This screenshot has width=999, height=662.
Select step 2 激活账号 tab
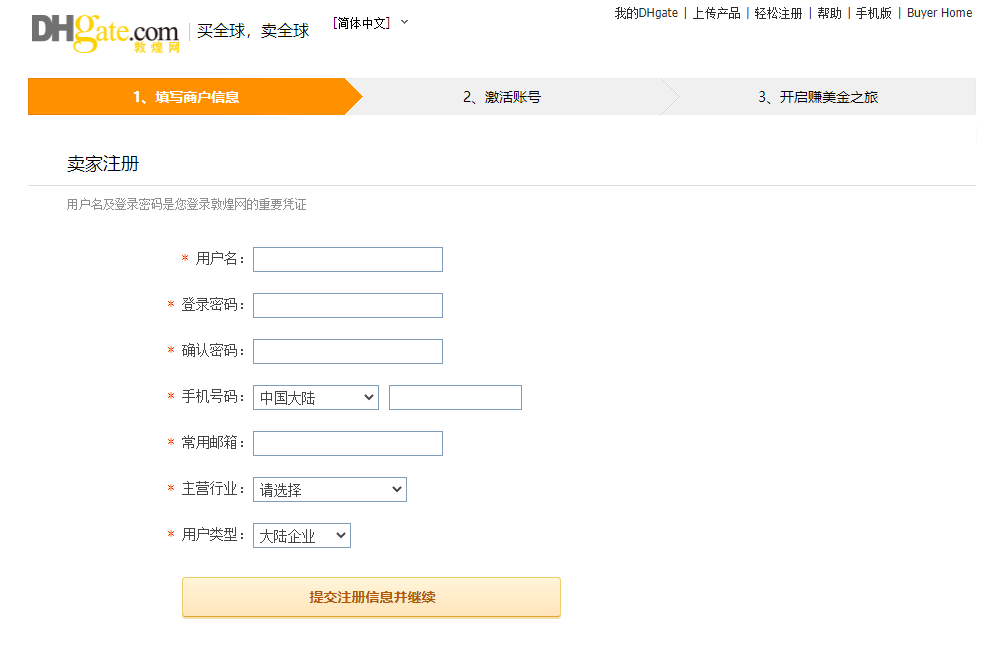coord(501,97)
